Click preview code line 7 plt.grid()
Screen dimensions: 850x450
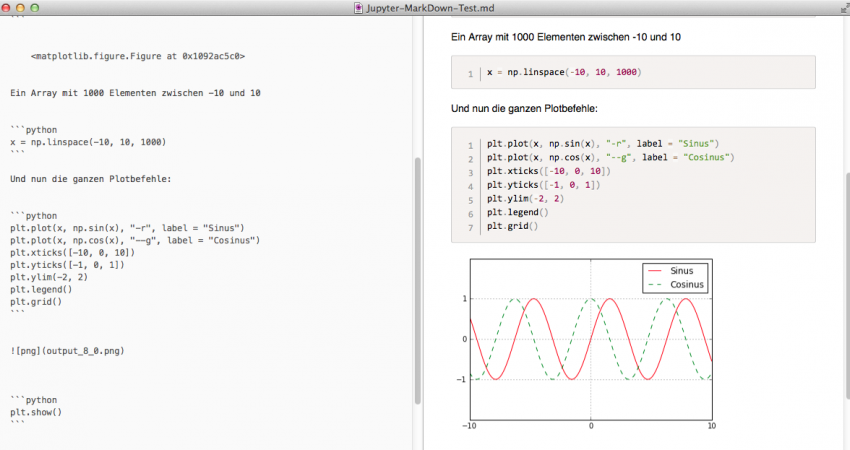point(512,226)
